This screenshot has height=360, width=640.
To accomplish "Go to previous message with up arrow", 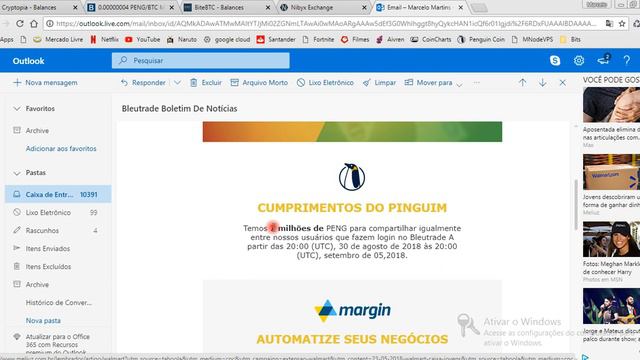I will click(x=522, y=82).
